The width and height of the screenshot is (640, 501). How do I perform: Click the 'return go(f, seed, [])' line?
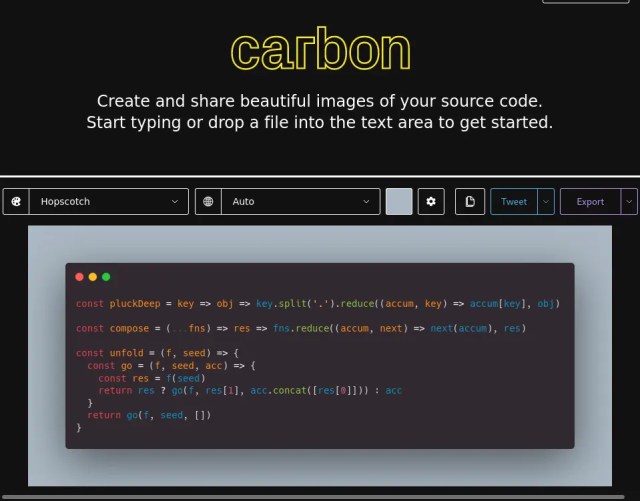pos(149,415)
